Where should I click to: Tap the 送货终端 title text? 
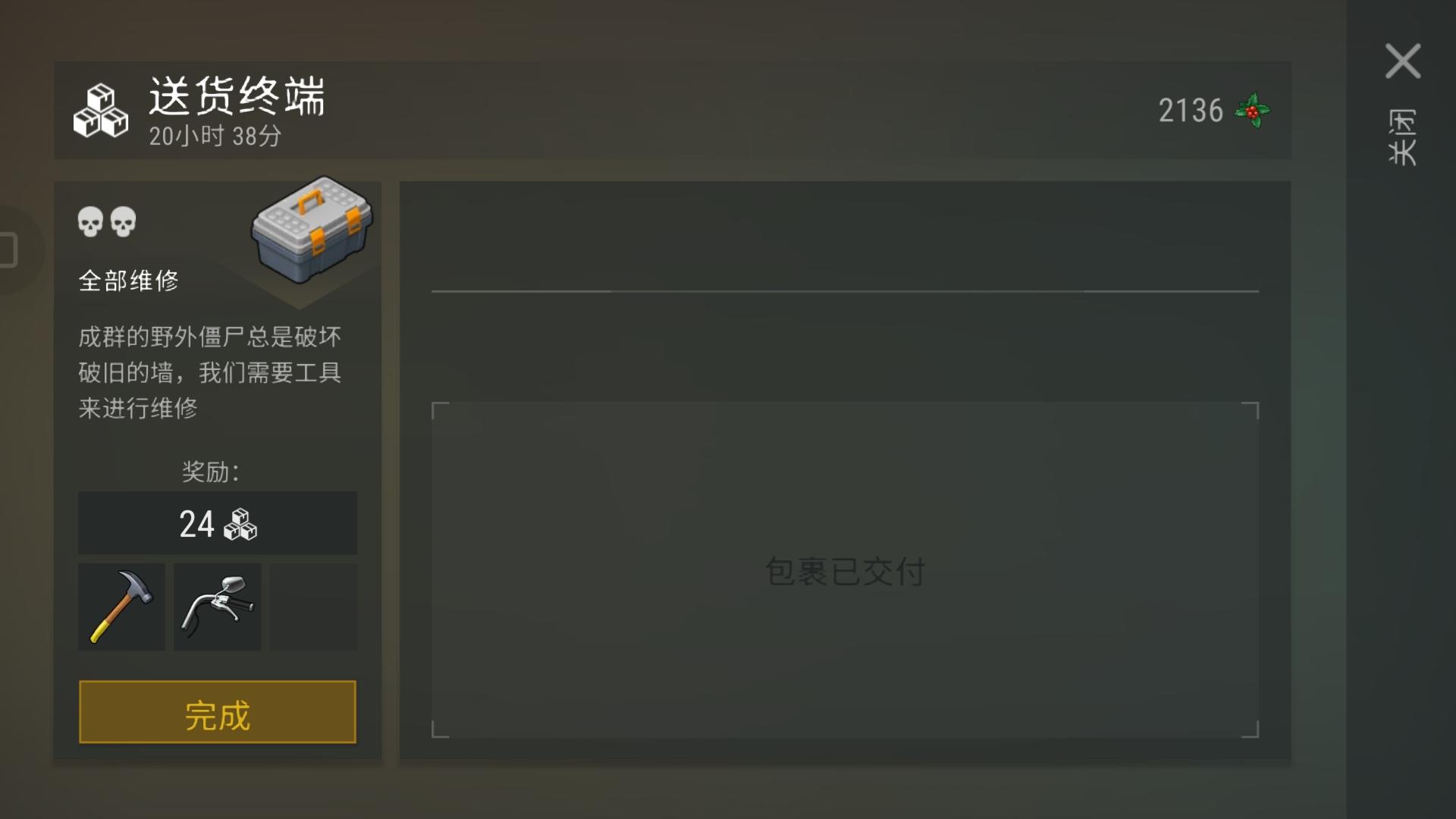pyautogui.click(x=237, y=96)
